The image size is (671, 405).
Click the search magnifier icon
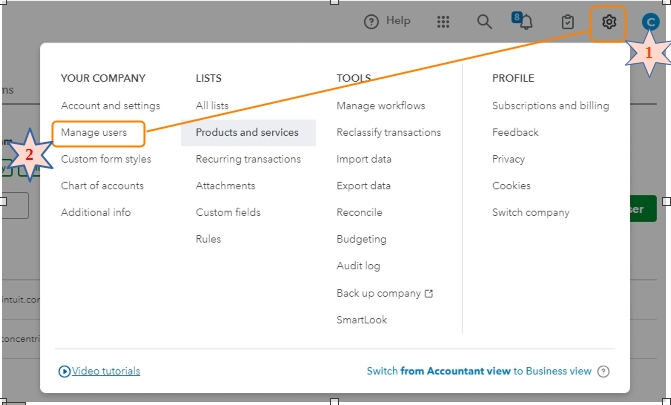pyautogui.click(x=485, y=21)
